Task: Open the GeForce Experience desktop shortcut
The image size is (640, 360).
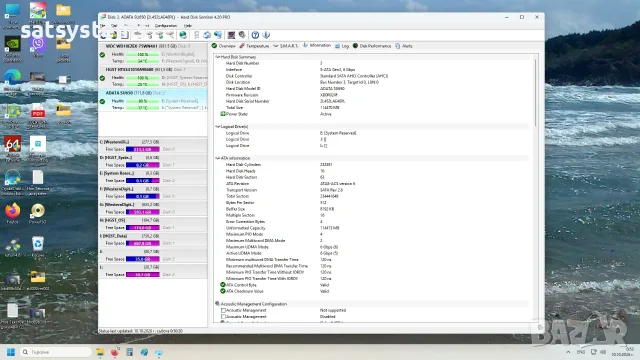Action: [x=13, y=49]
